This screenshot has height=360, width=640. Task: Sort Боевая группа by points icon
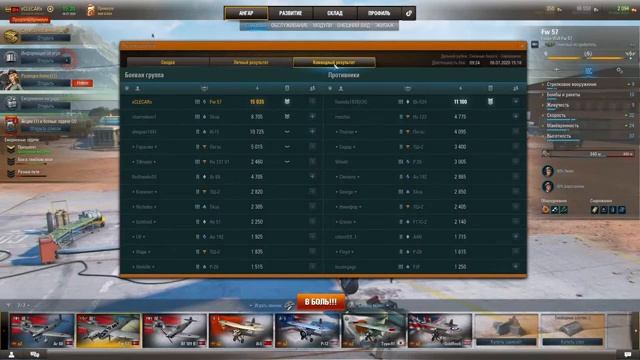click(257, 88)
